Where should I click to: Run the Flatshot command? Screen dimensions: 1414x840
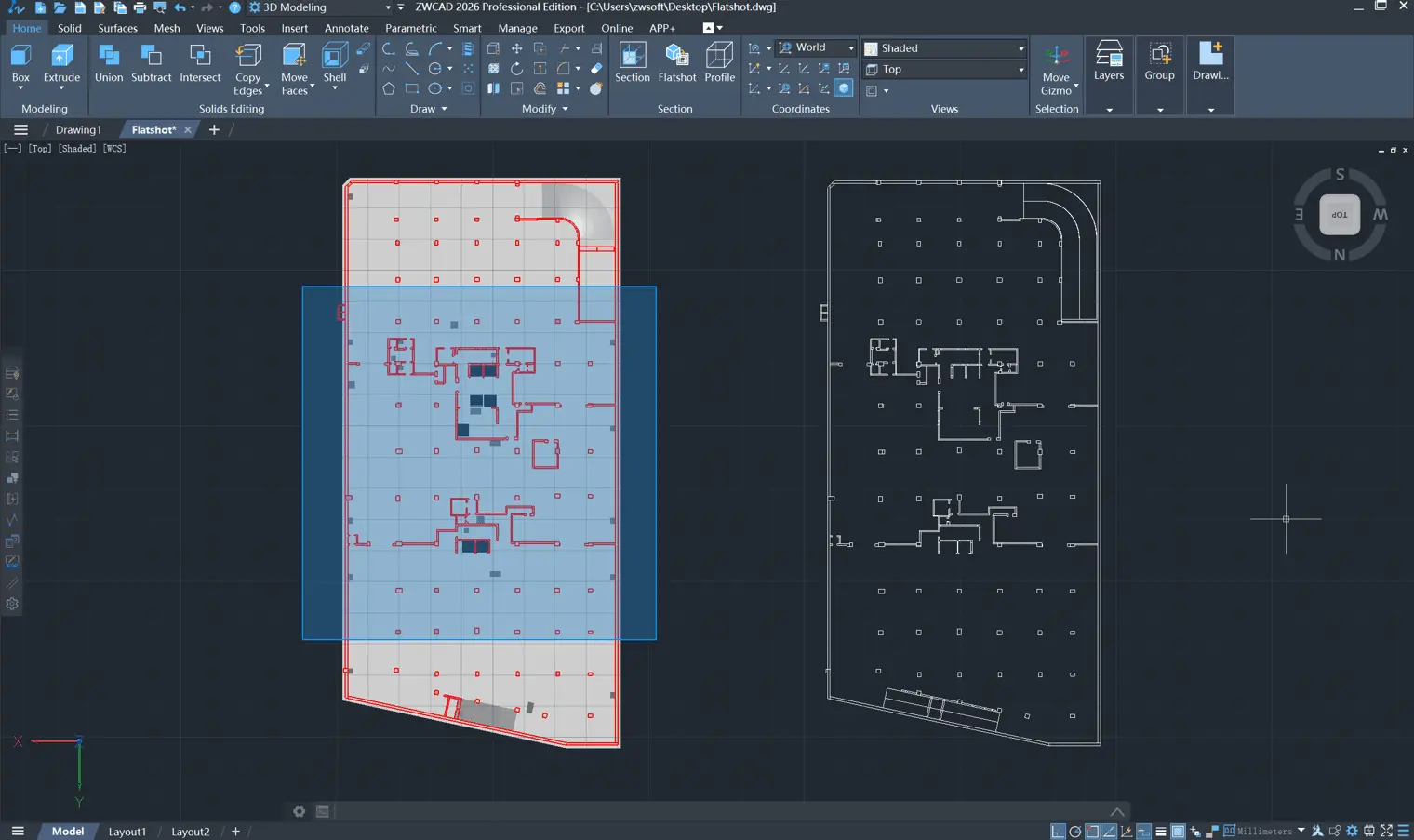coord(677,63)
